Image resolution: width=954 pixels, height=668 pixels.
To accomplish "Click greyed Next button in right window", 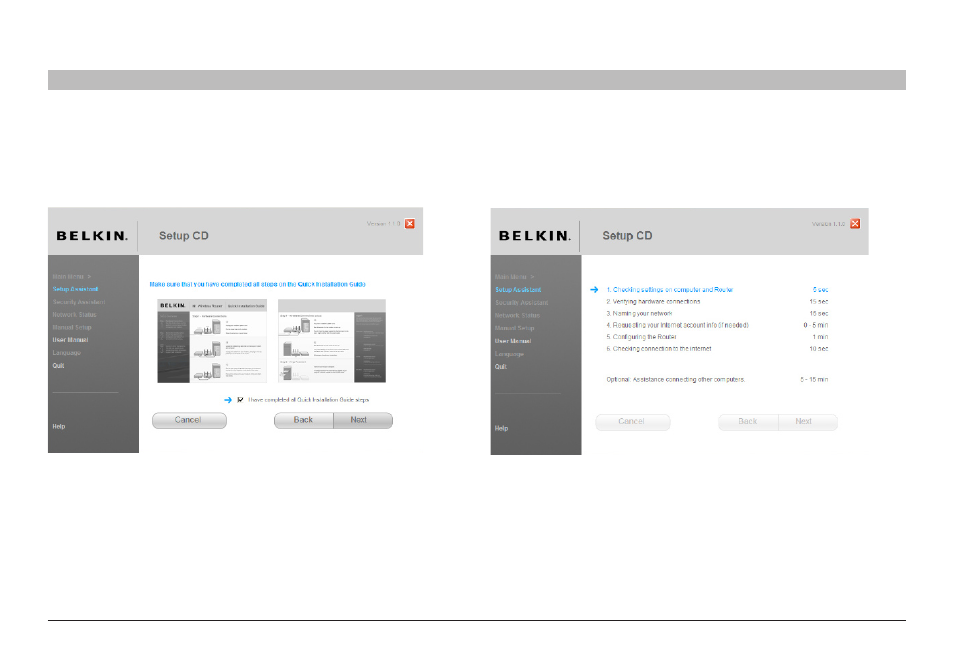I will (808, 422).
